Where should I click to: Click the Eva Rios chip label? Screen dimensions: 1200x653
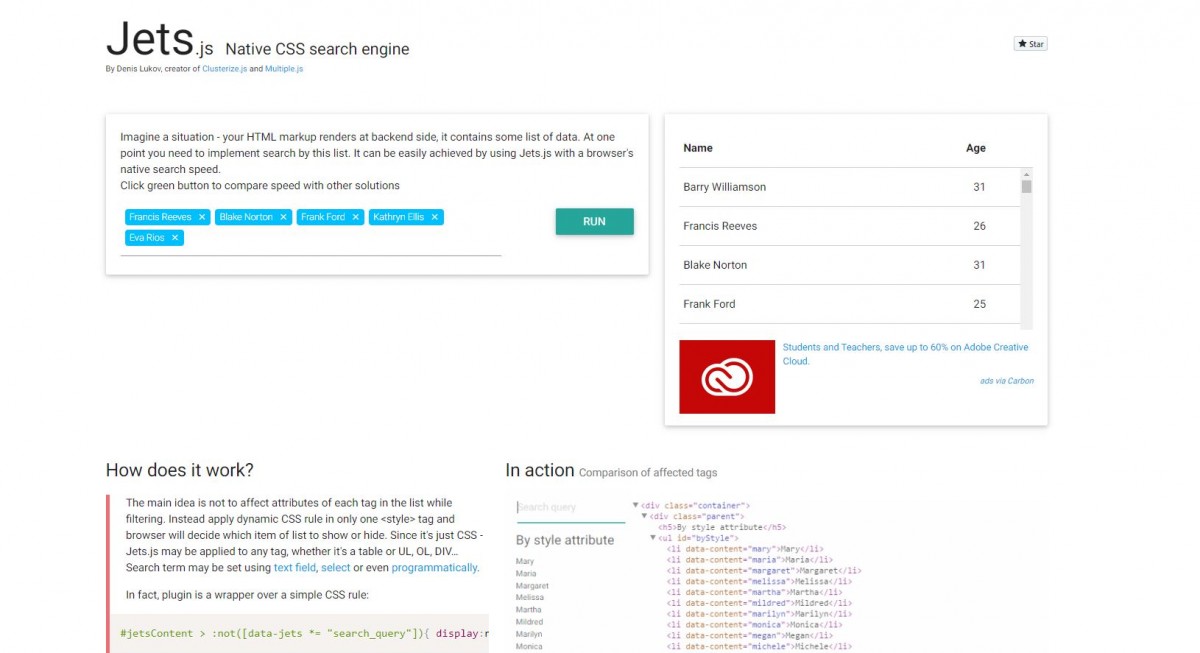[x=147, y=238]
